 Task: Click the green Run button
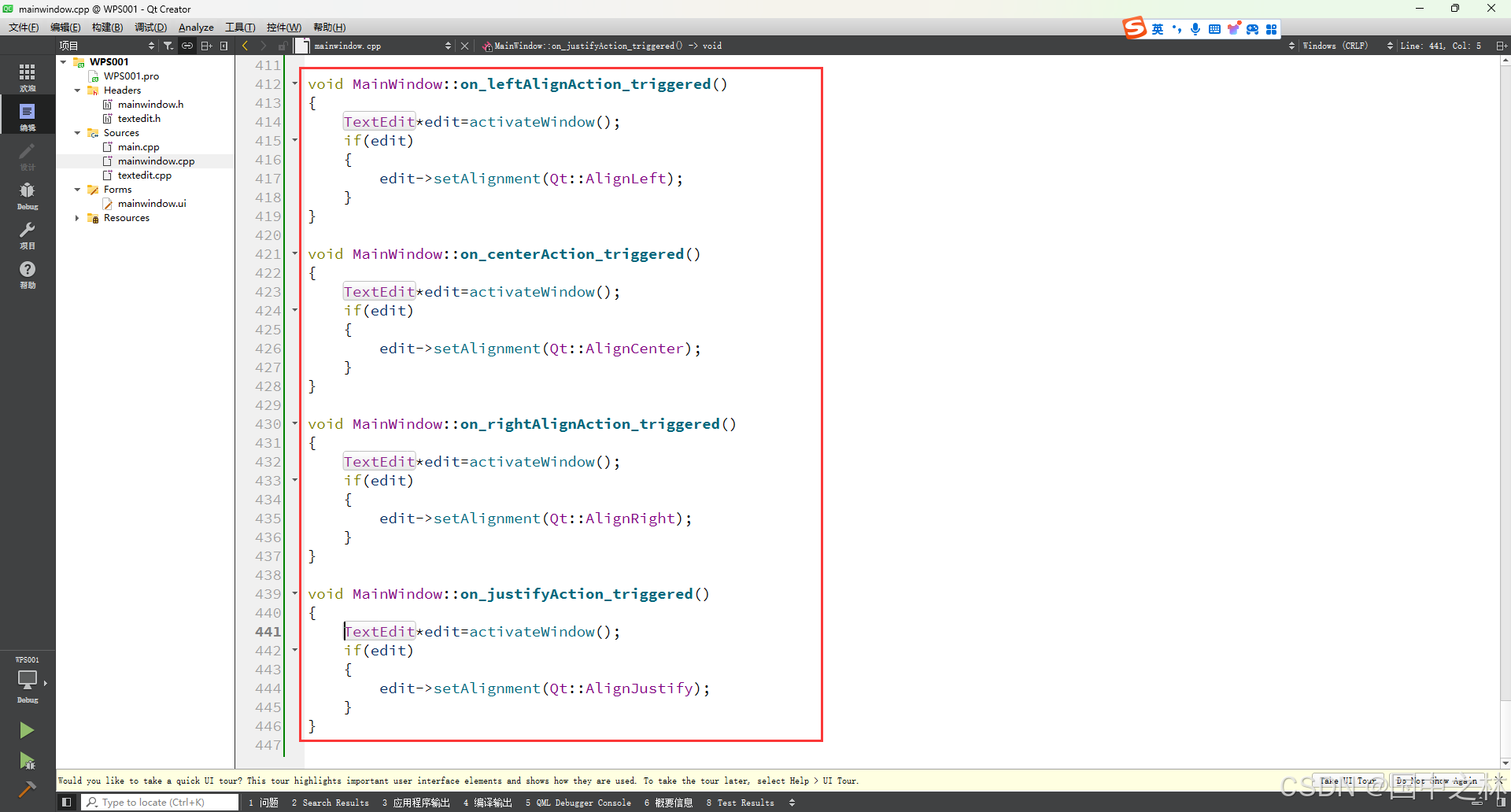coord(27,730)
